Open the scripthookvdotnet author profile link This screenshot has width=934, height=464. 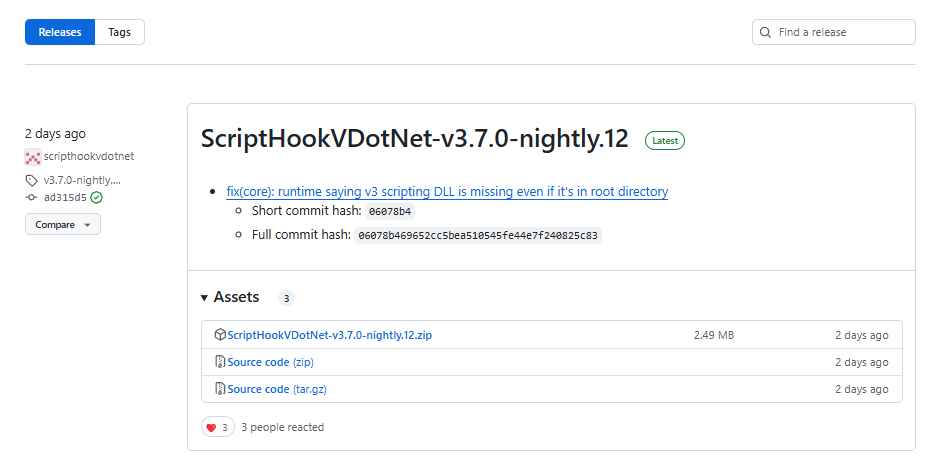[89, 156]
